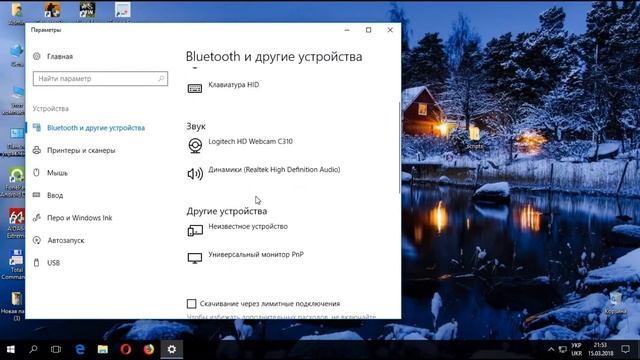Viewport: 640px width, 360px height.
Task: Launch Firefox from taskbar
Action: pyautogui.click(x=149, y=349)
